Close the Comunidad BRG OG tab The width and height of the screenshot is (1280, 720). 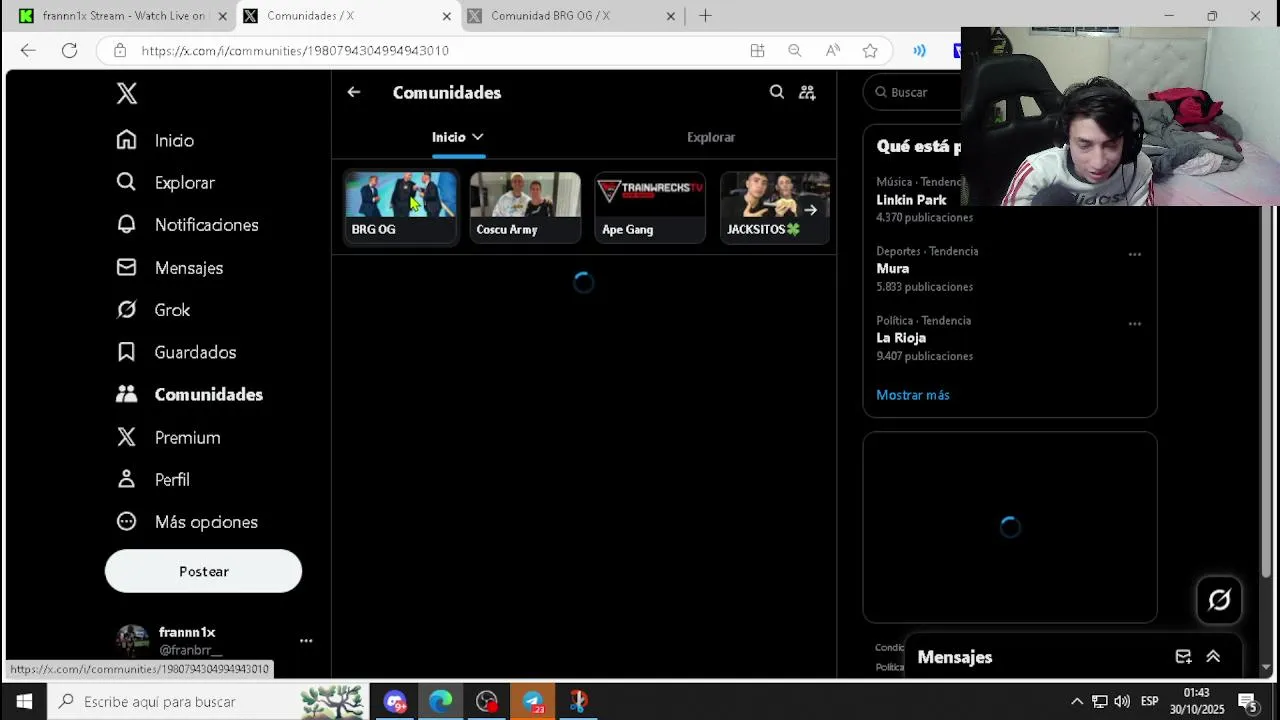click(x=671, y=16)
